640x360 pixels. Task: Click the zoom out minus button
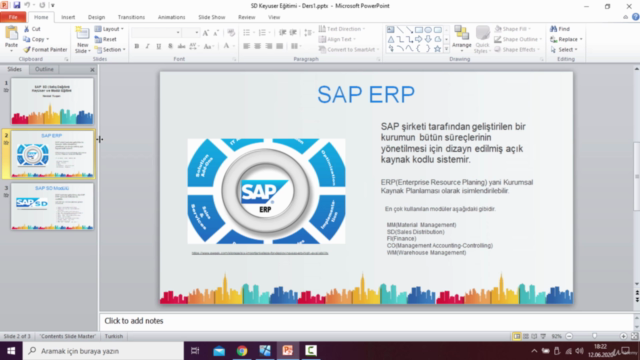569,336
